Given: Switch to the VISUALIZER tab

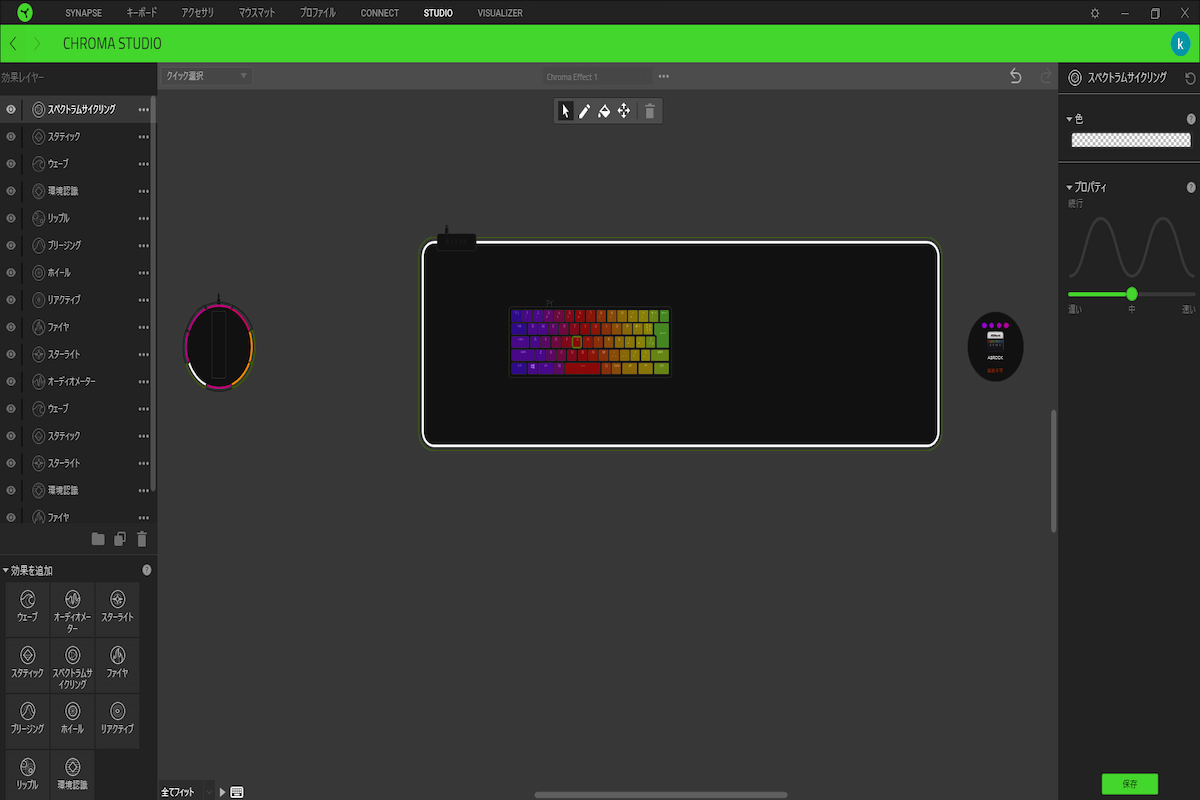Looking at the screenshot, I should [x=500, y=13].
